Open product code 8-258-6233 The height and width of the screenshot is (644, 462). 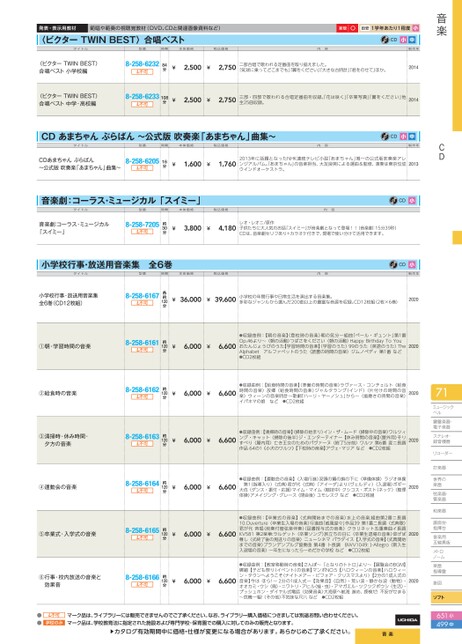(x=142, y=97)
